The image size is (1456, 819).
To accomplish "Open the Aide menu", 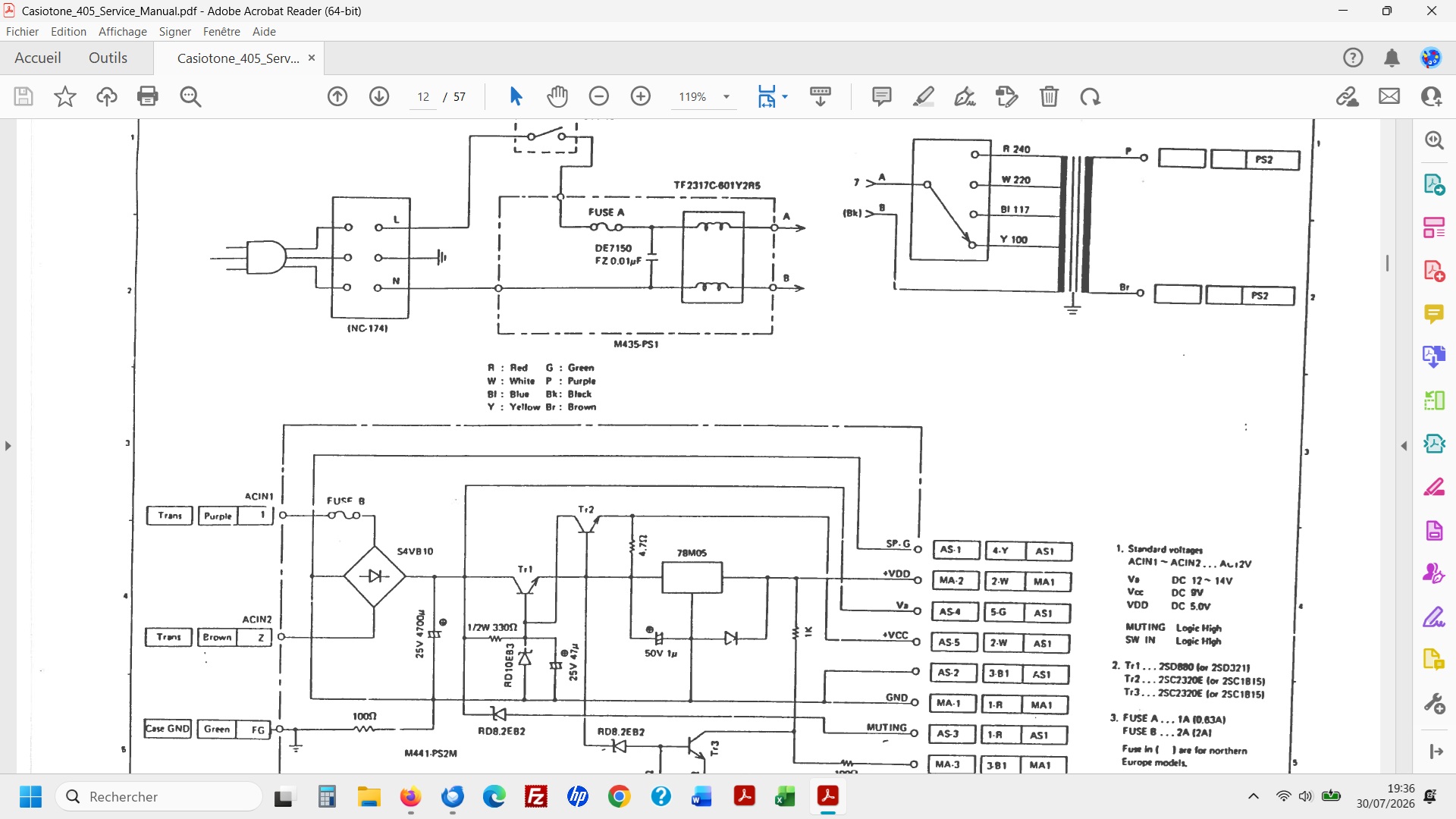I will tap(264, 32).
